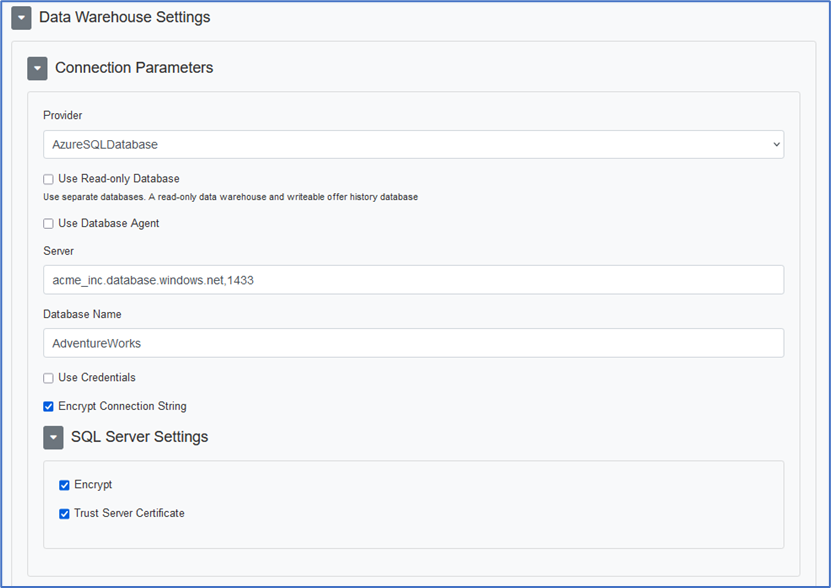Viewport: 831px width, 588px height.
Task: Enable the Use Database Agent checkbox
Action: coord(48,224)
